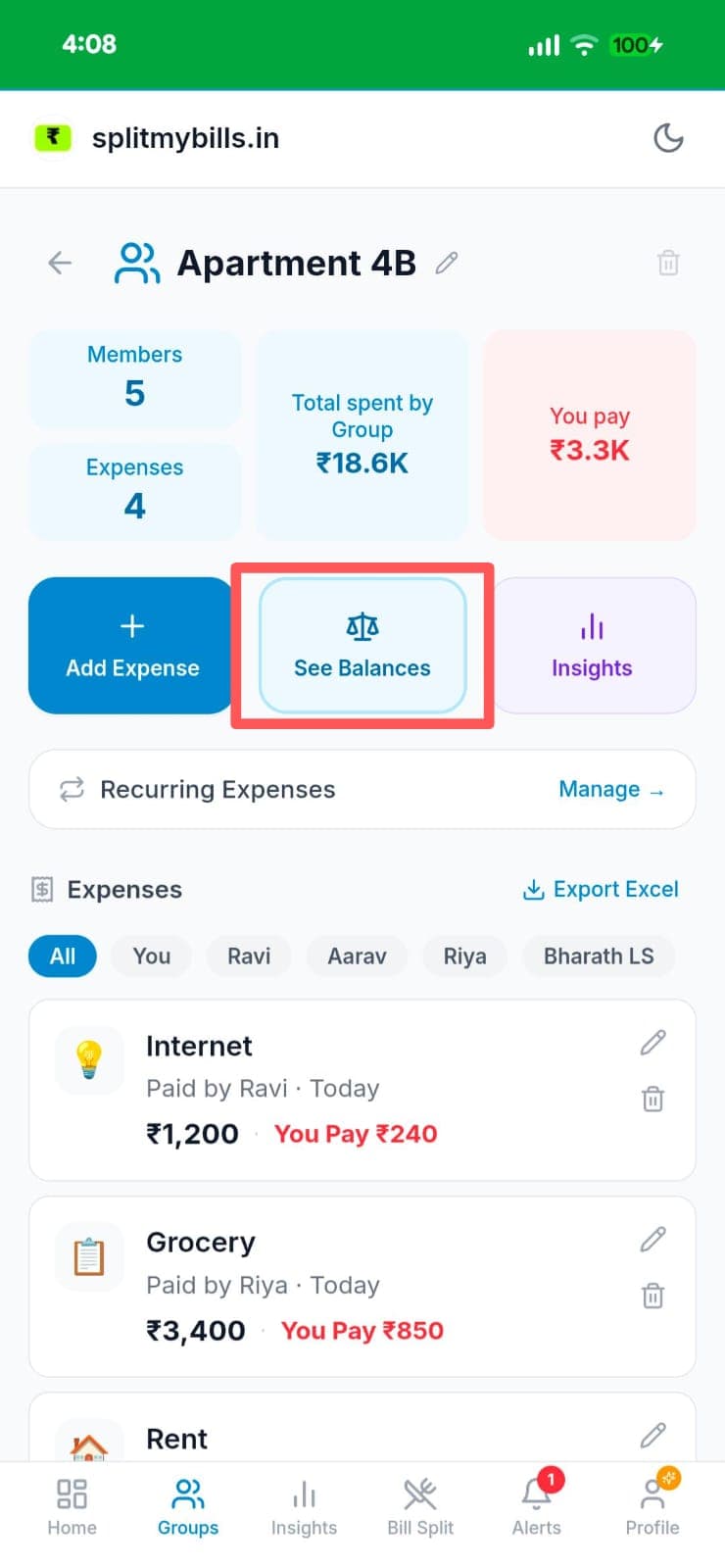Delete the Grocery expense trash icon
This screenshot has width=725, height=1568.
[x=653, y=1296]
